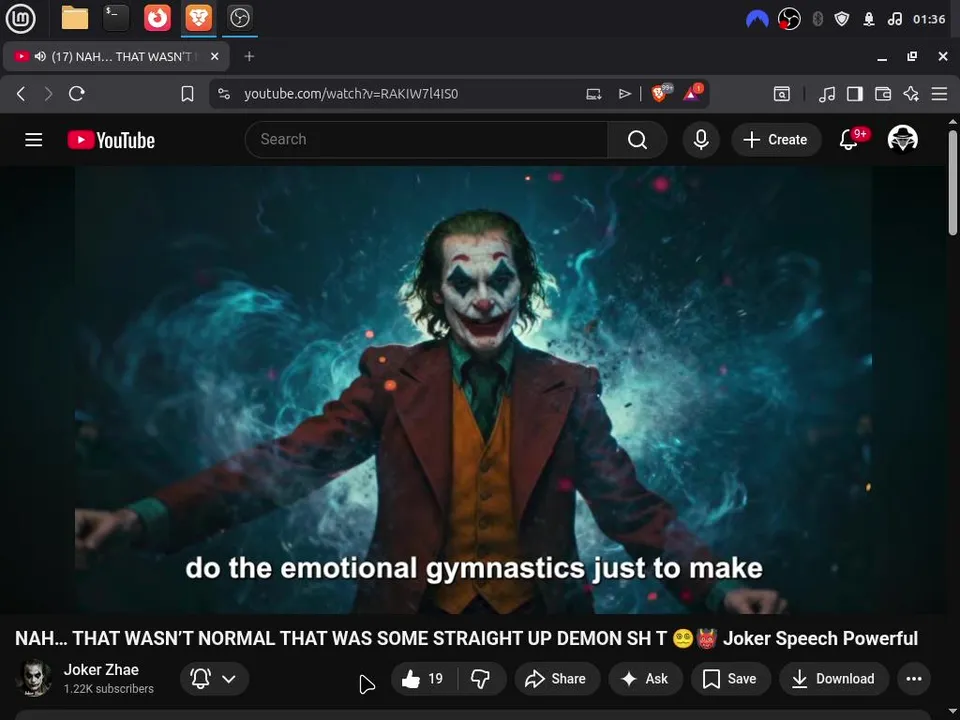
Task: Click the youtube.com URL address field
Action: [x=351, y=94]
